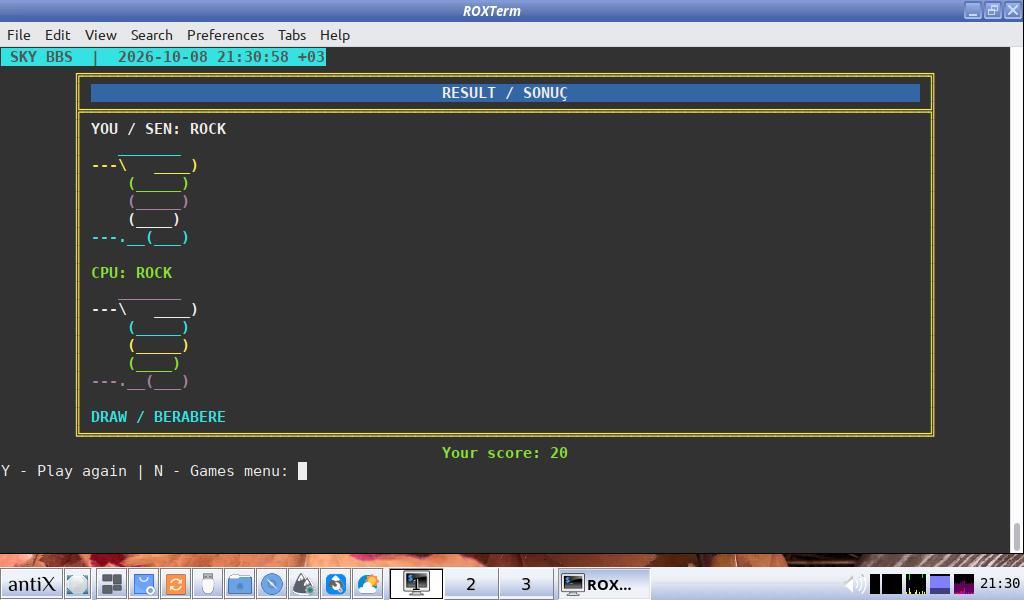Viewport: 1024px width, 600px height.
Task: Click the show desktop icon beside antiX
Action: point(77,584)
